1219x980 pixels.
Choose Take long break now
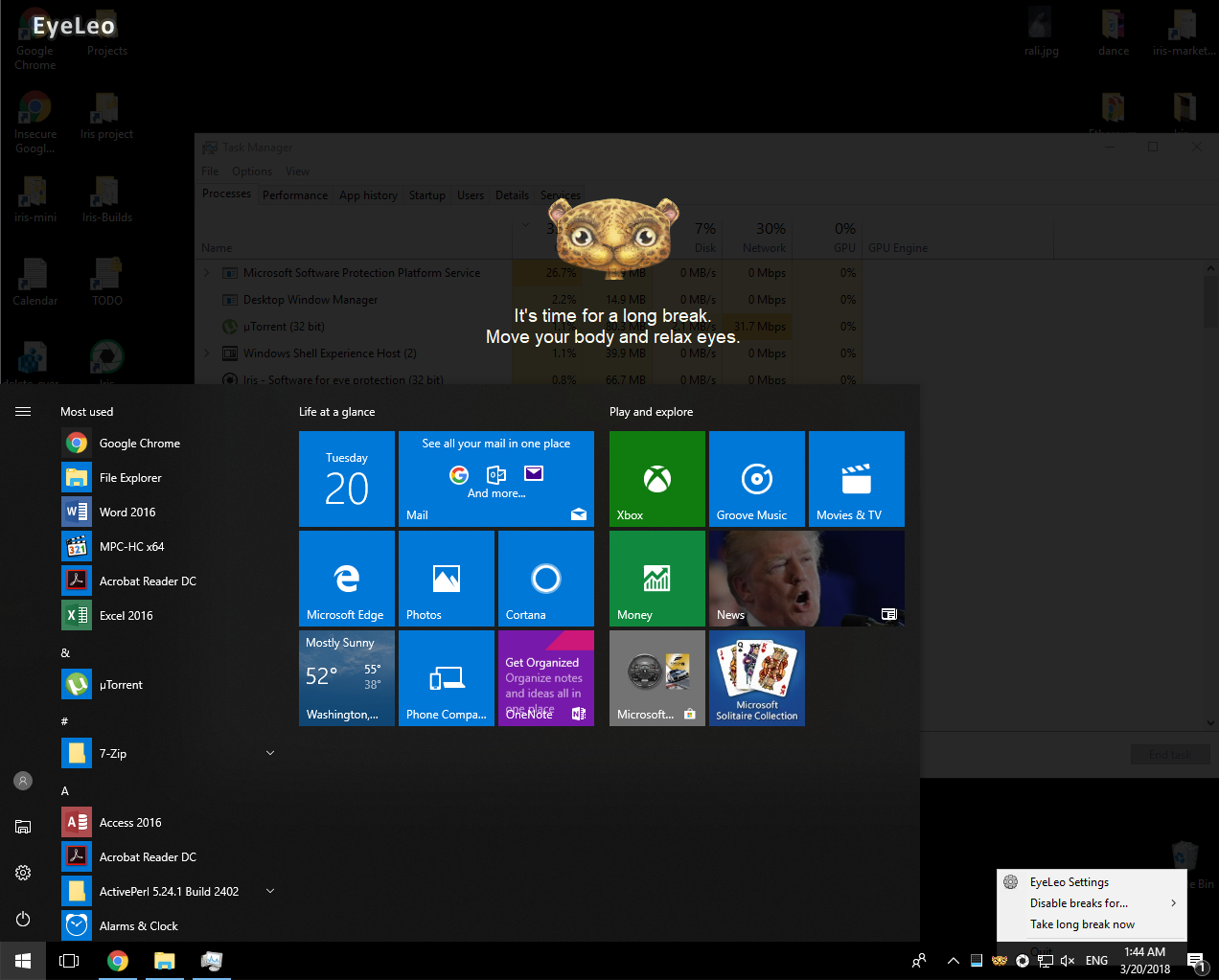point(1092,924)
